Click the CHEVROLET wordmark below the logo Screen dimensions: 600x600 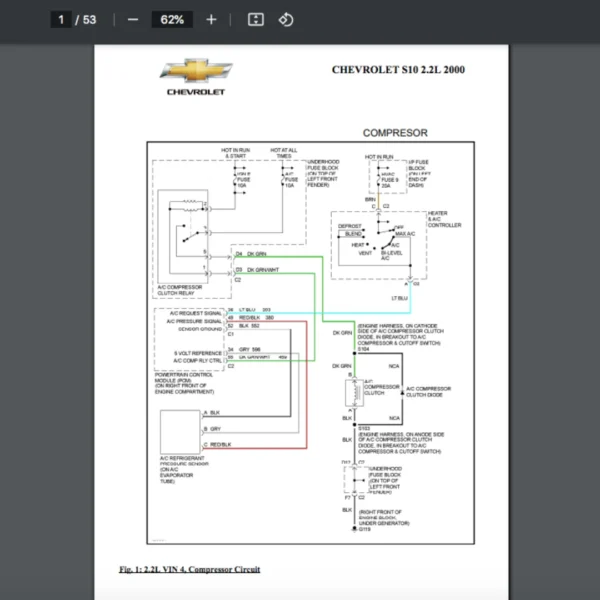point(196,91)
